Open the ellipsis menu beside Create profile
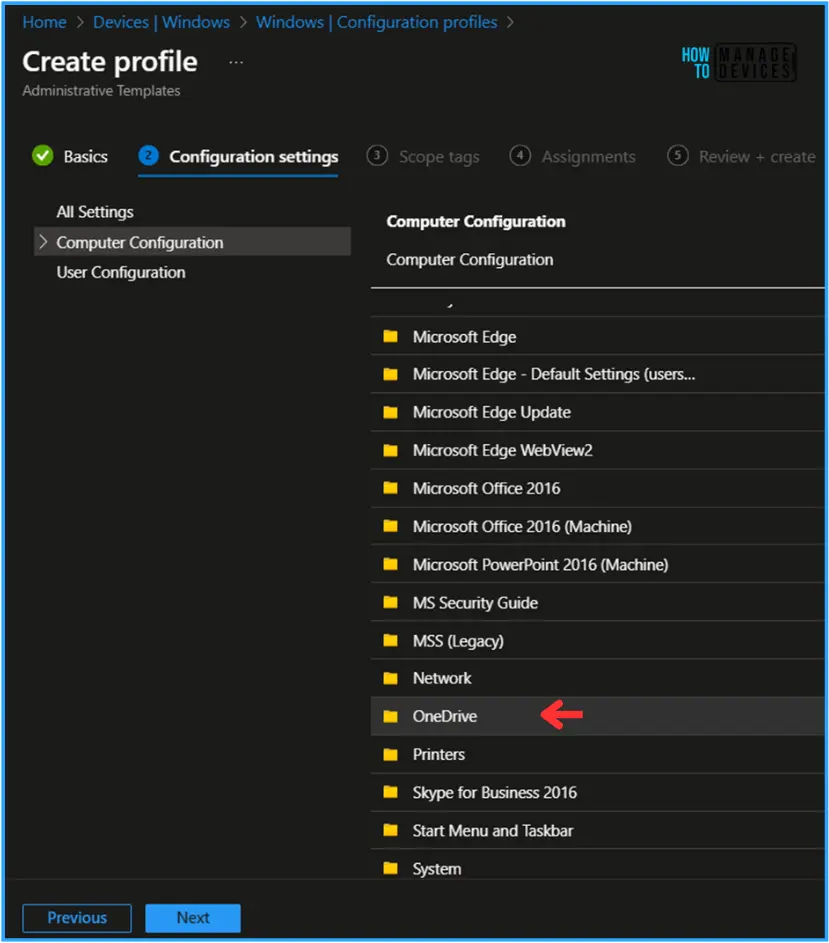 point(236,62)
